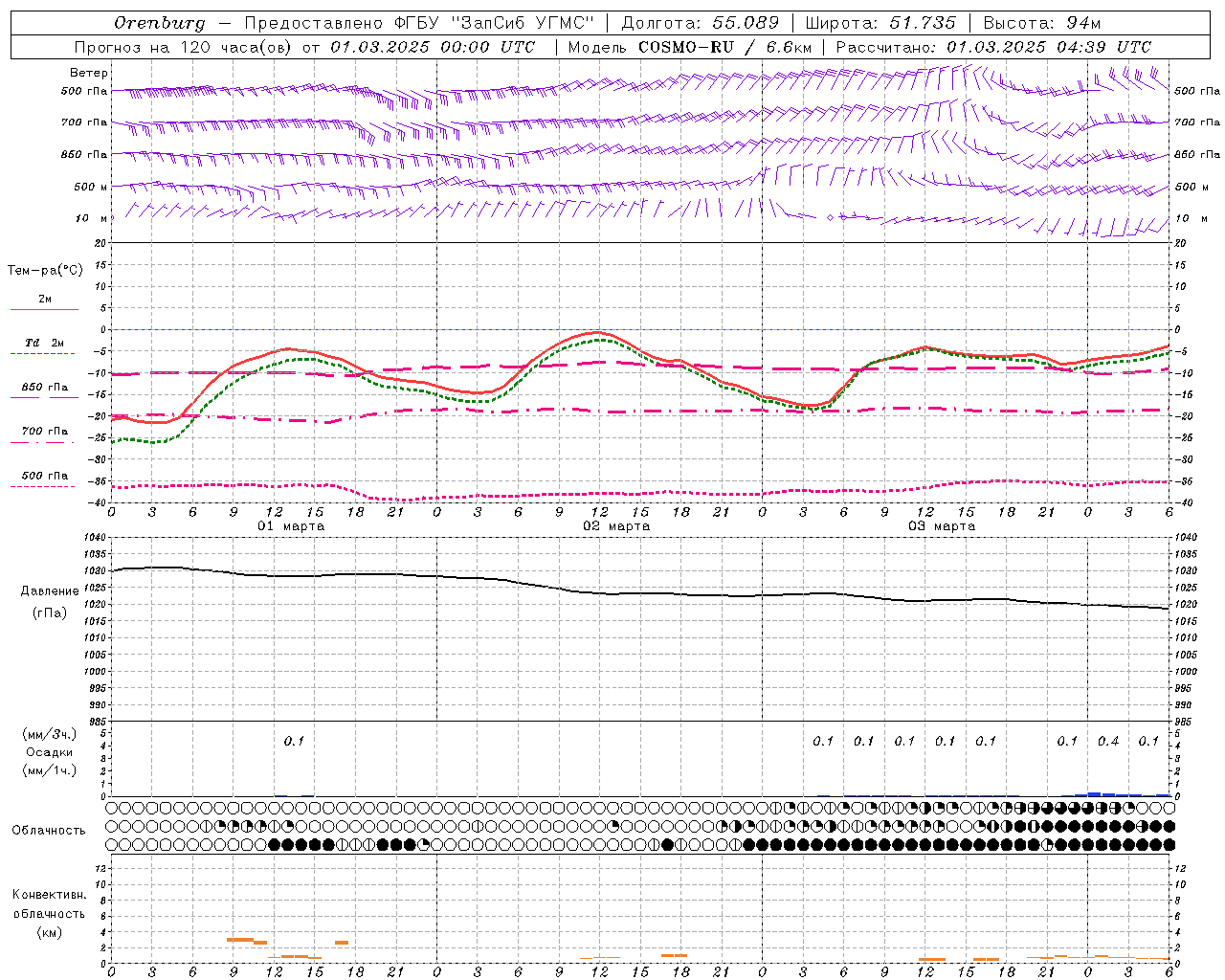Screen dimensions: 1225x980
Task: Click the "(км)" convective height unit label
Action: [51, 932]
